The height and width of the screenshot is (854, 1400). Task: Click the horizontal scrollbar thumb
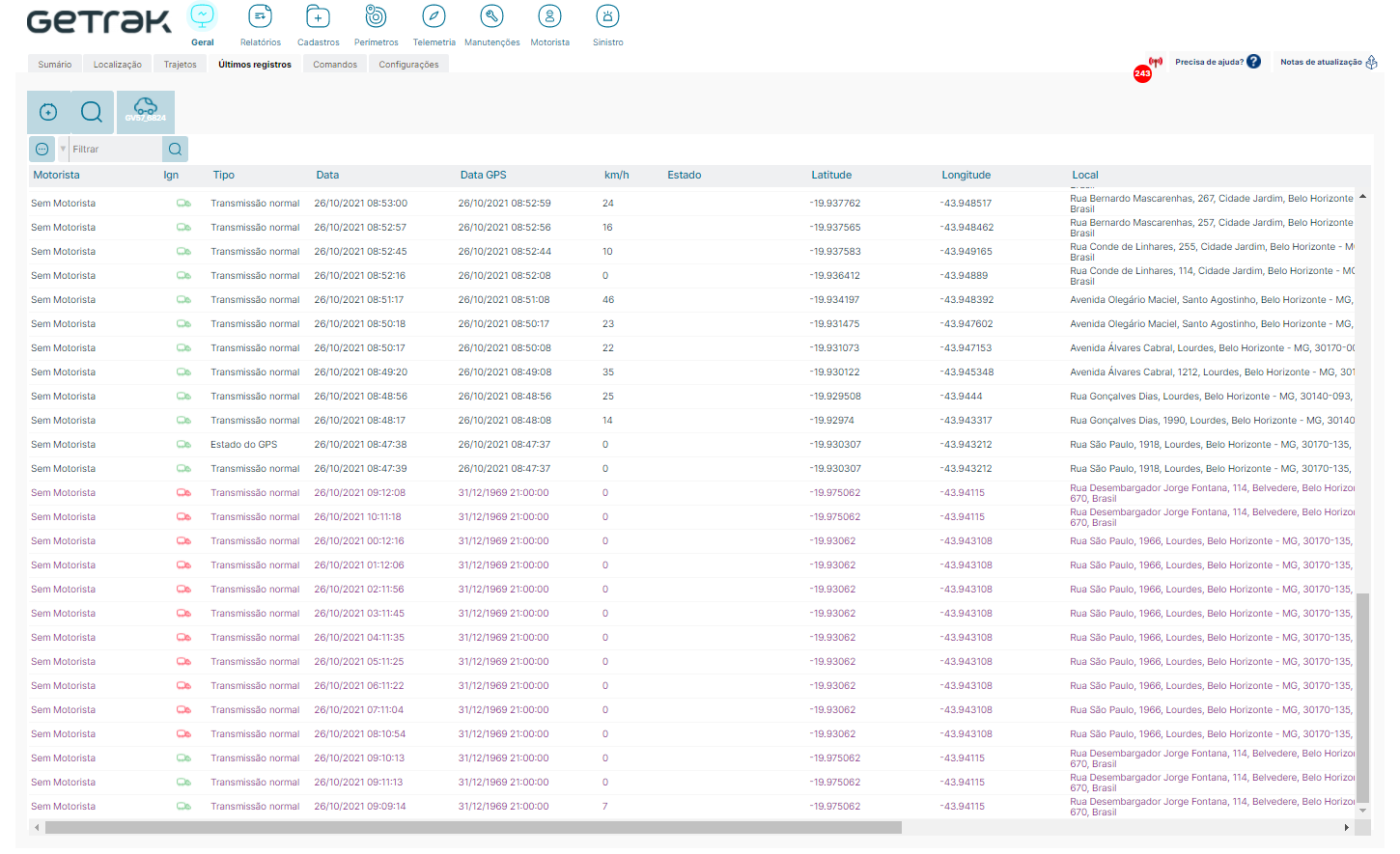click(x=473, y=827)
